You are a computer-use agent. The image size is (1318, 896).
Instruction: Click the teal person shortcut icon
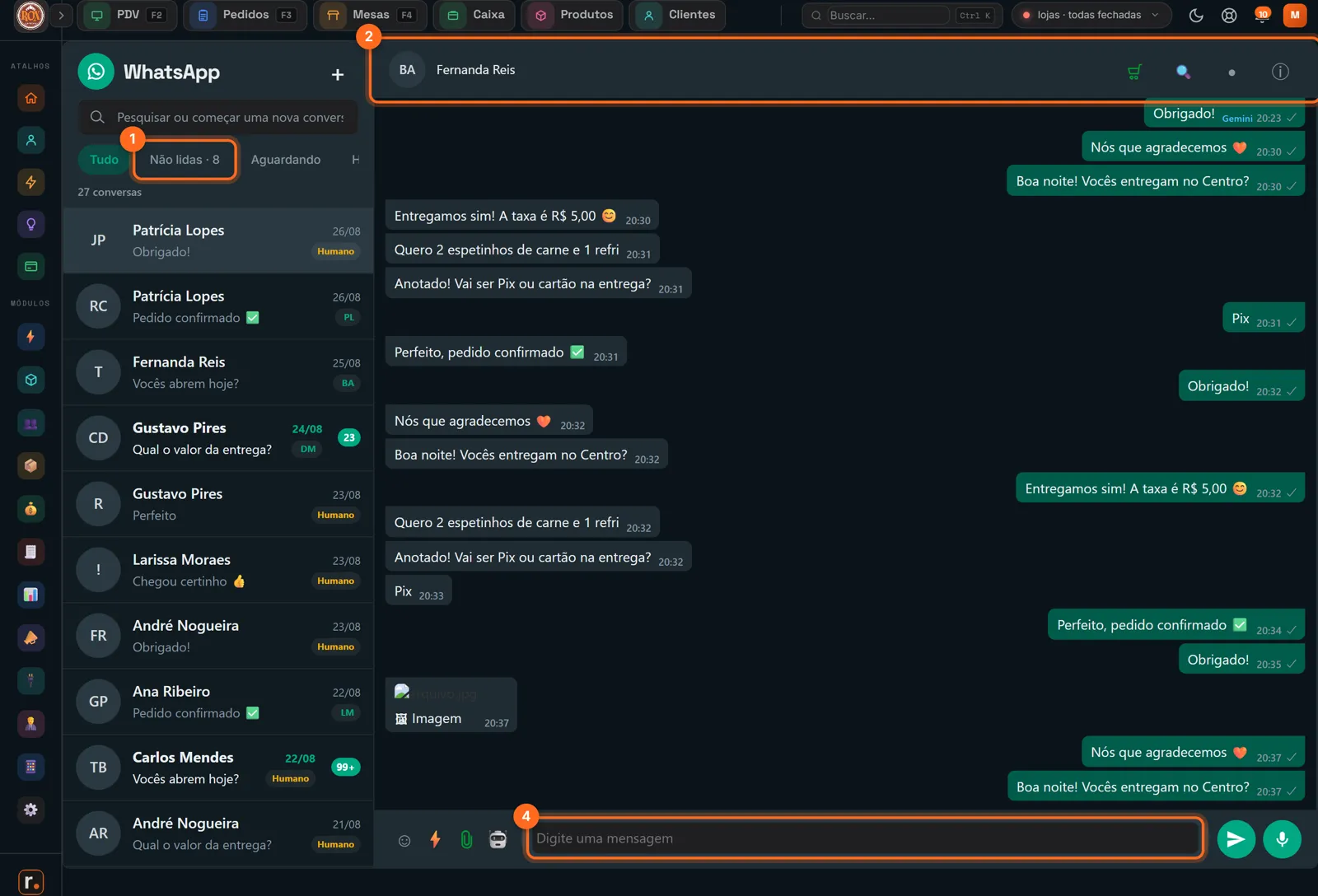click(x=30, y=140)
